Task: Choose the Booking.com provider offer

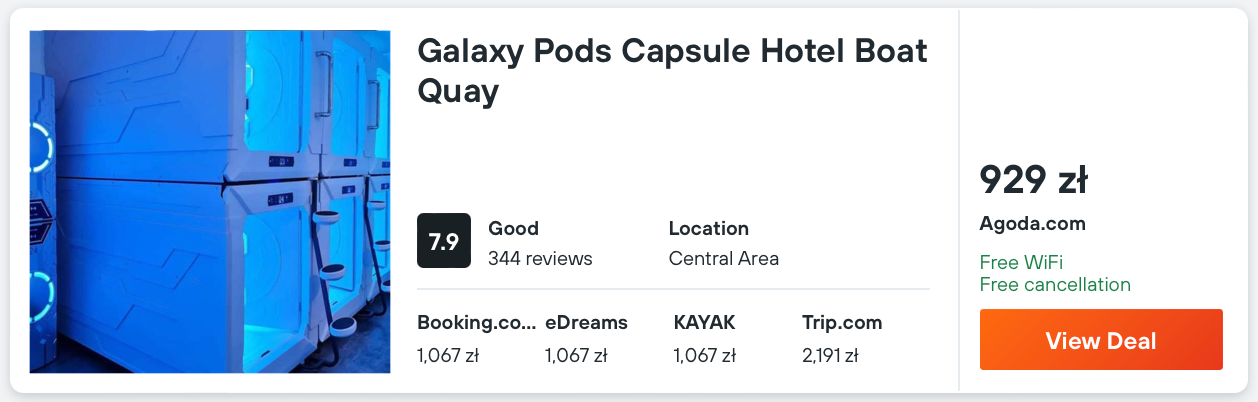Action: point(475,323)
